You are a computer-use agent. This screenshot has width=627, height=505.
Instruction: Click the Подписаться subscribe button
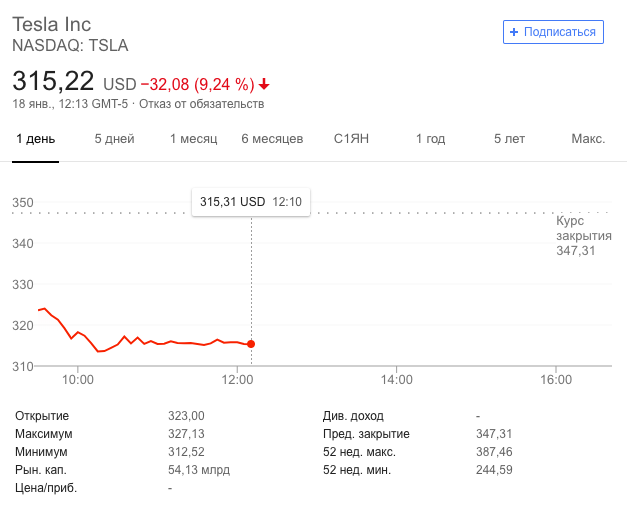(x=553, y=32)
